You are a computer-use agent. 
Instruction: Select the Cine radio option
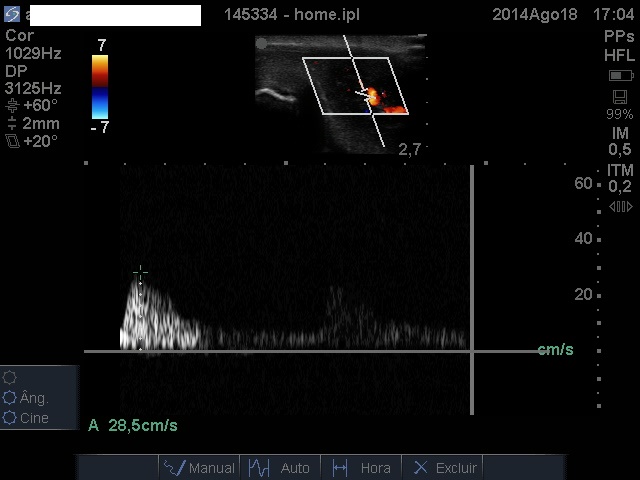(x=10, y=418)
